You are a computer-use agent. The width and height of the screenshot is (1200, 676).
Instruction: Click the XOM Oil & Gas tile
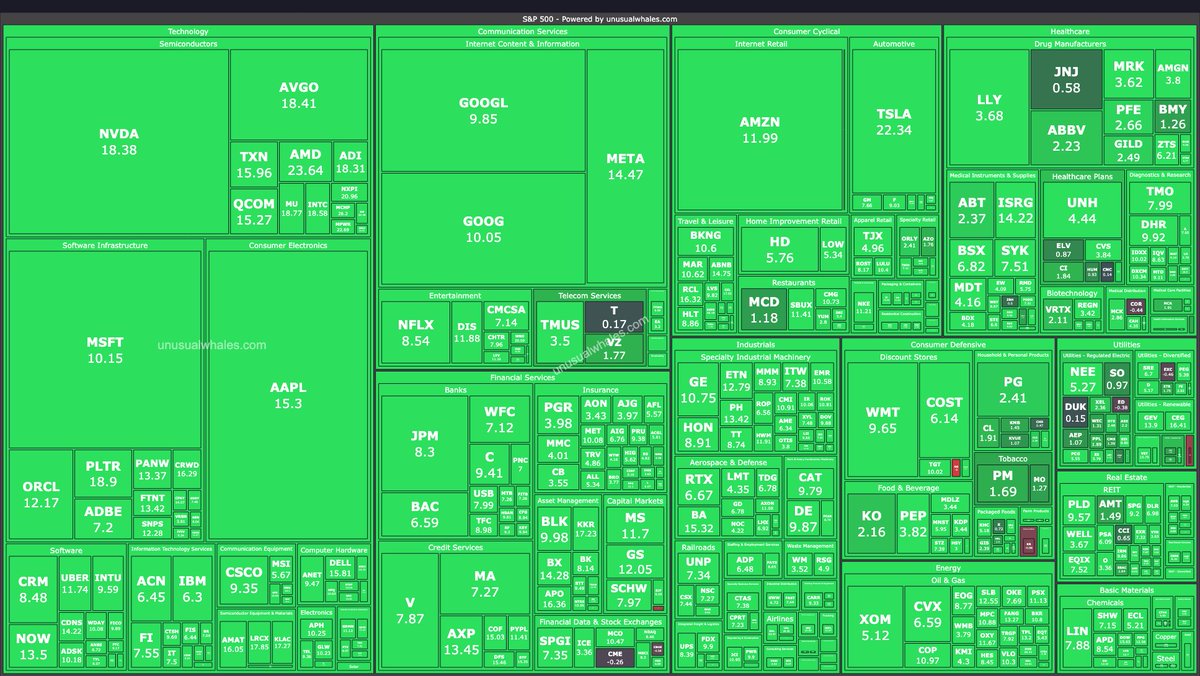click(x=877, y=625)
